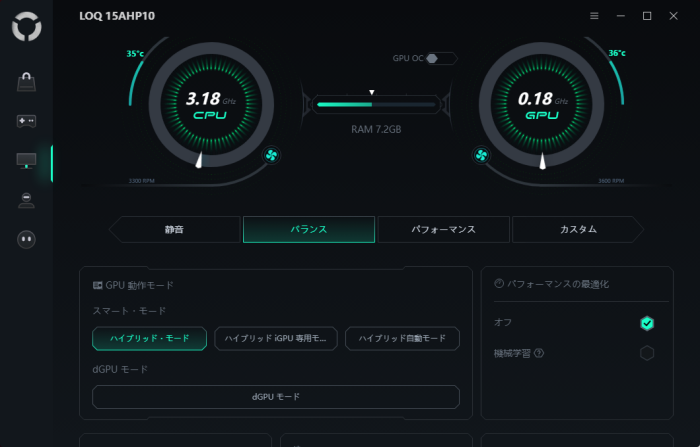The image size is (700, 447).
Task: Select ハイブリッド iGPU 専用モード option
Action: [x=276, y=338]
